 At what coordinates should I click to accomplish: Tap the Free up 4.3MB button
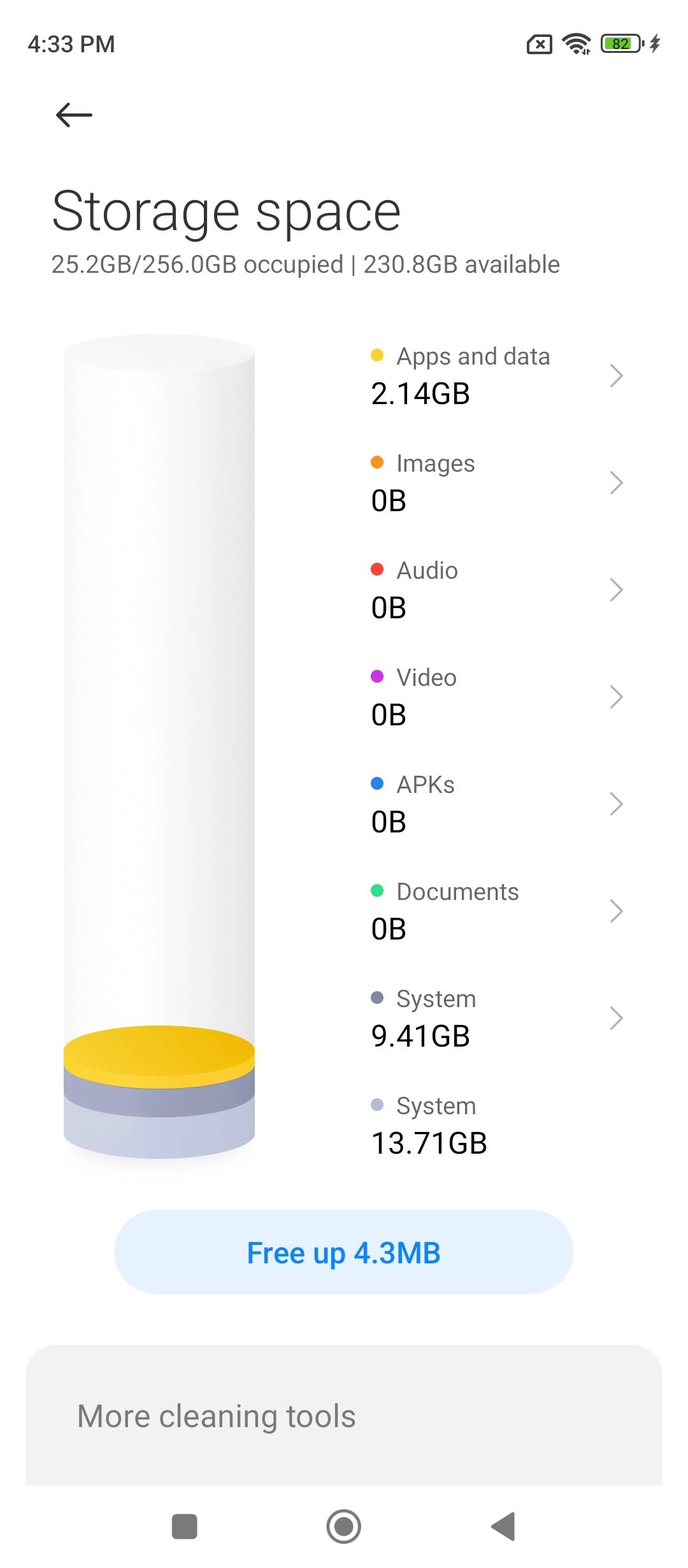point(343,1252)
